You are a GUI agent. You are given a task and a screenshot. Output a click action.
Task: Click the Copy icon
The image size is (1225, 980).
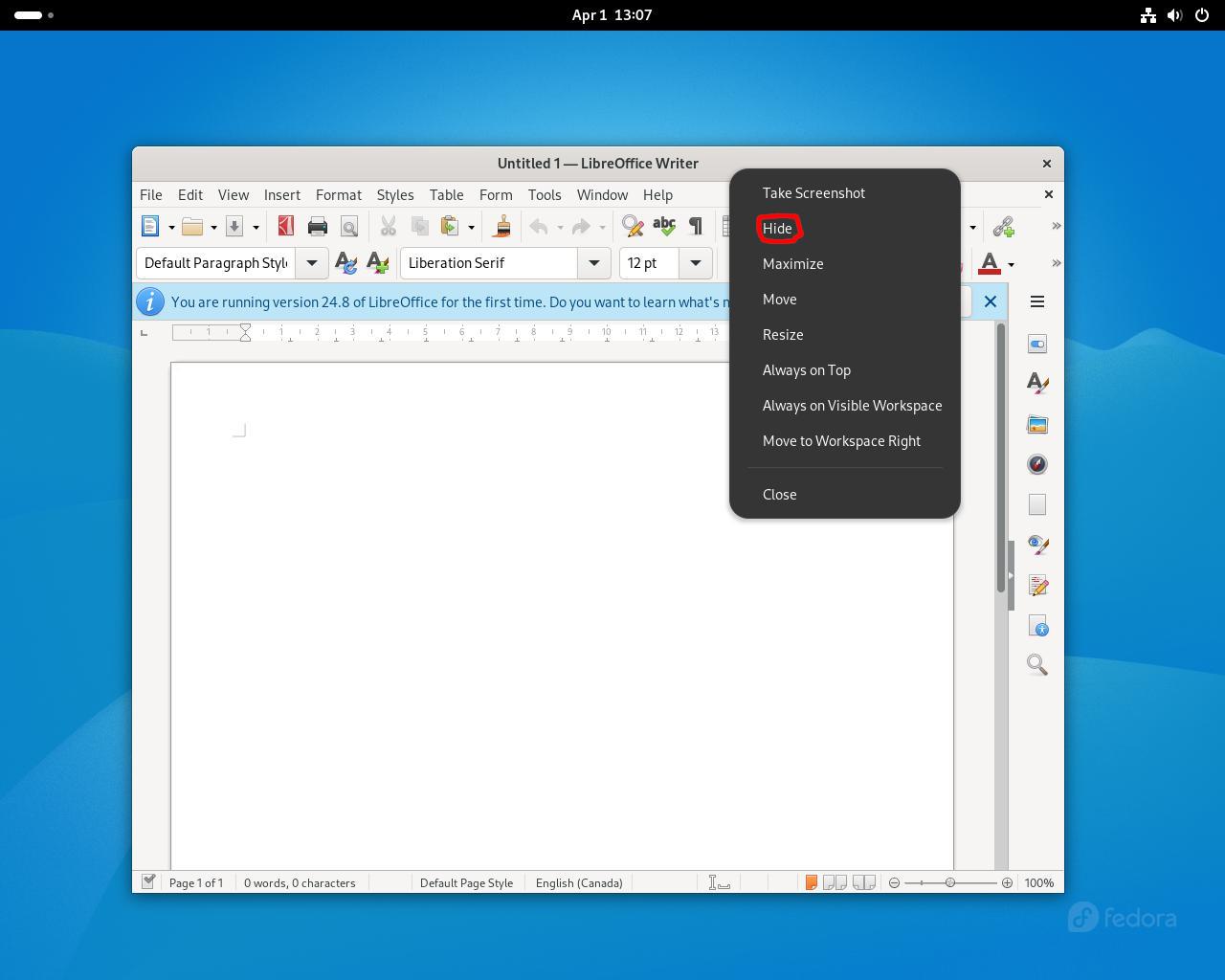tap(419, 227)
